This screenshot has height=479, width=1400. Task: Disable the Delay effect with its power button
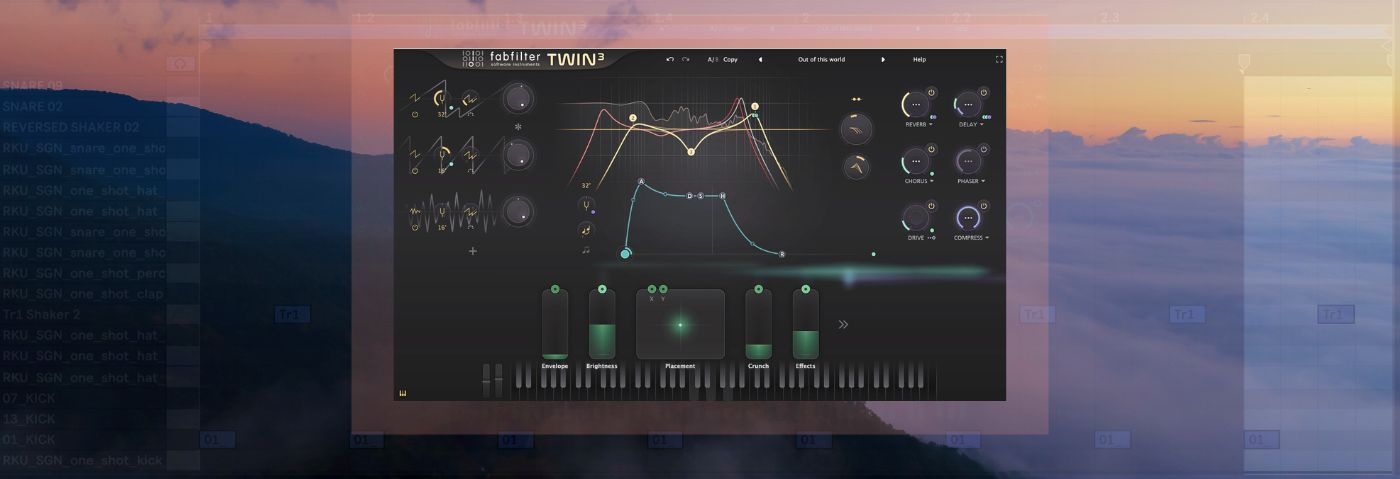point(984,92)
